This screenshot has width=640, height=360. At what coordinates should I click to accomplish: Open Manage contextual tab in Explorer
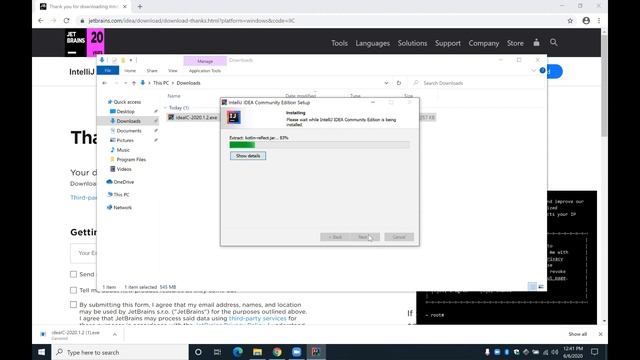click(x=205, y=61)
